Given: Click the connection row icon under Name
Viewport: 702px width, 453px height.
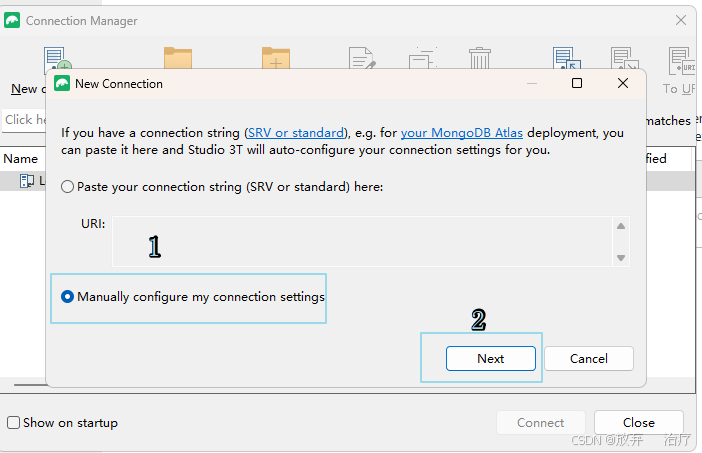Looking at the screenshot, I should coord(26,181).
